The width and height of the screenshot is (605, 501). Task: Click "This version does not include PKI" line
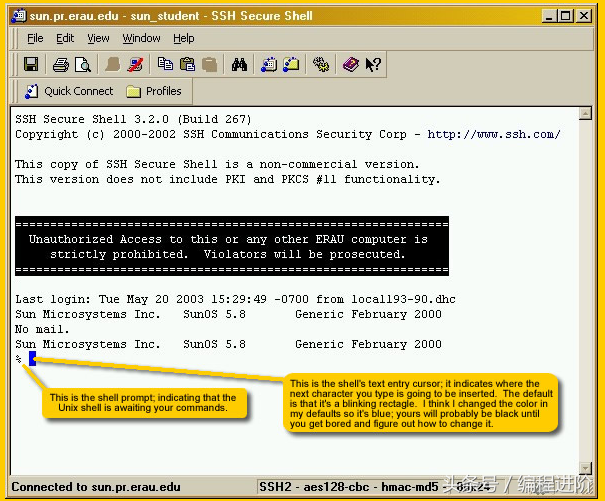(228, 179)
